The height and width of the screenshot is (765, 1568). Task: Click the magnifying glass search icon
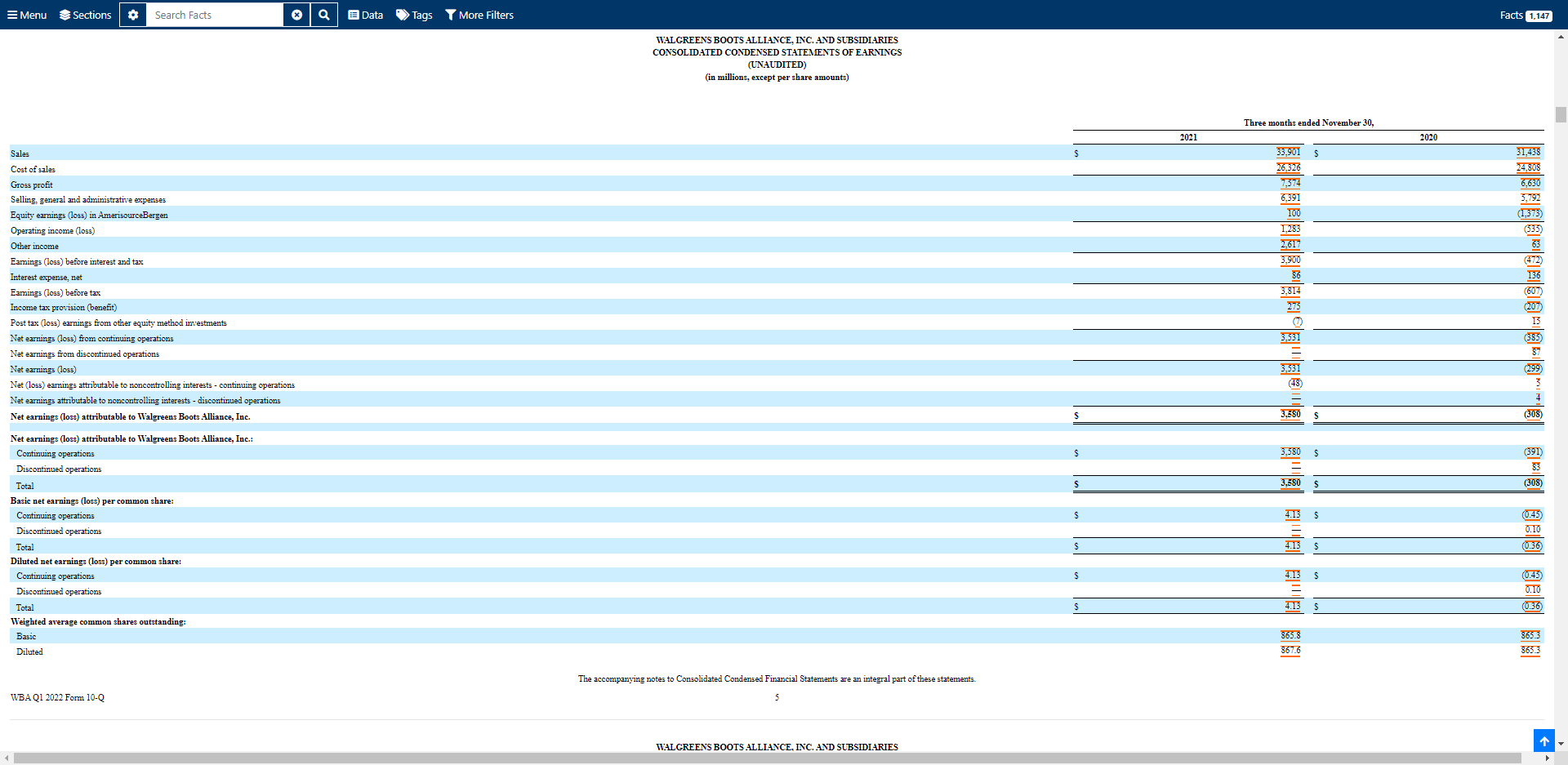coord(323,14)
